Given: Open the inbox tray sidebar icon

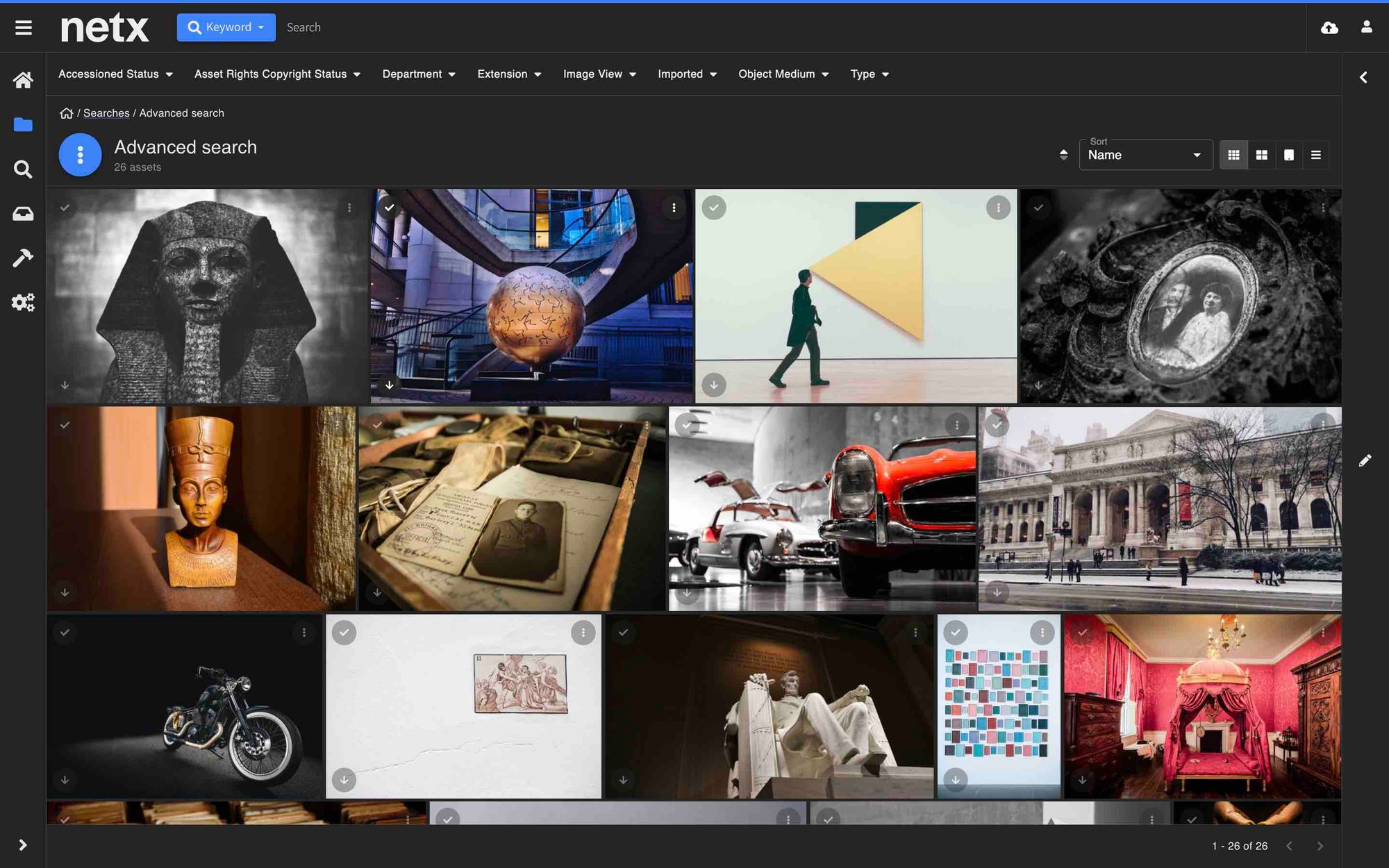Looking at the screenshot, I should (x=23, y=214).
